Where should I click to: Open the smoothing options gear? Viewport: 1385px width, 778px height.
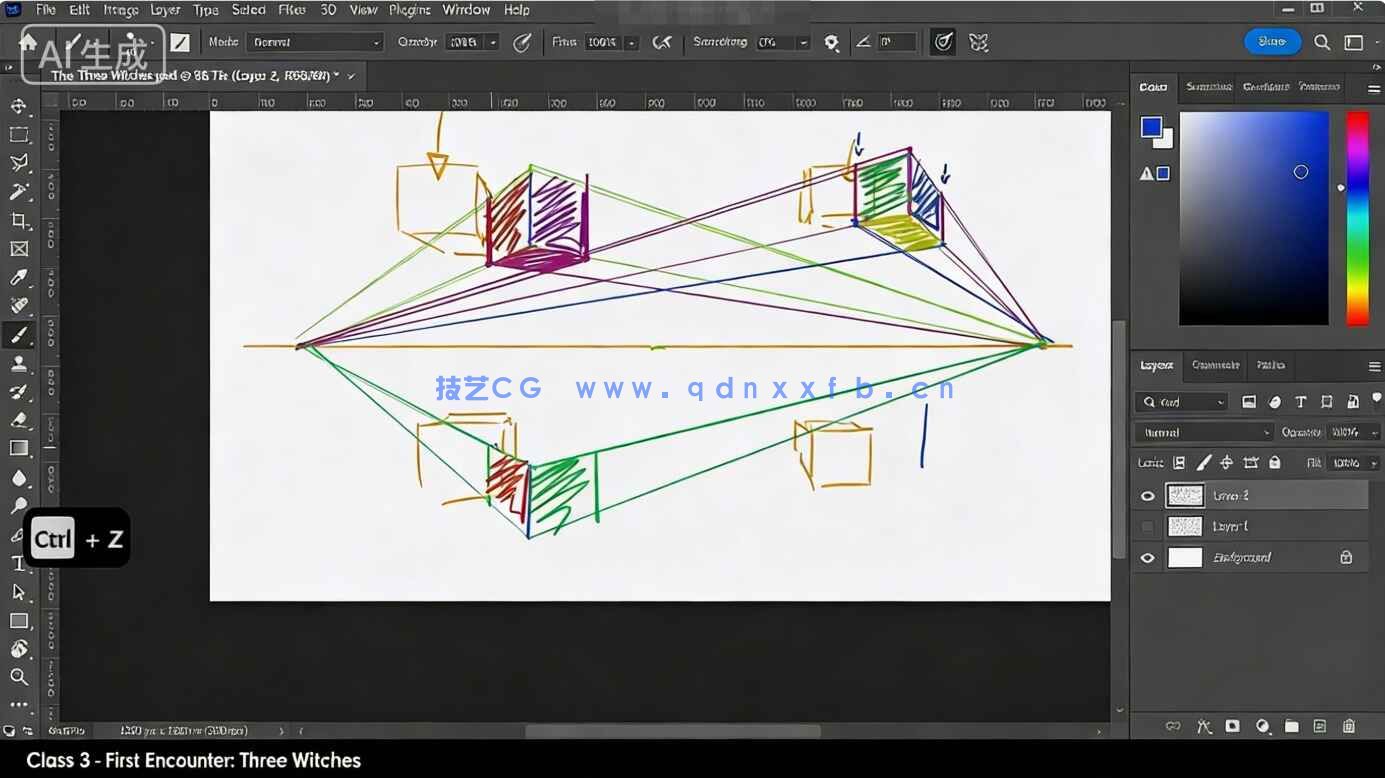pyautogui.click(x=831, y=42)
